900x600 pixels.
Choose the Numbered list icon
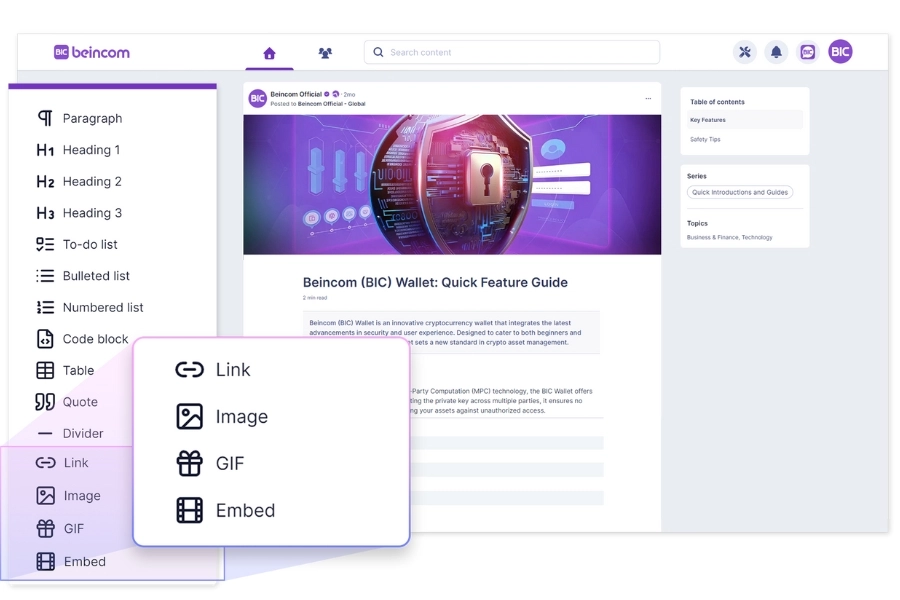tap(45, 307)
